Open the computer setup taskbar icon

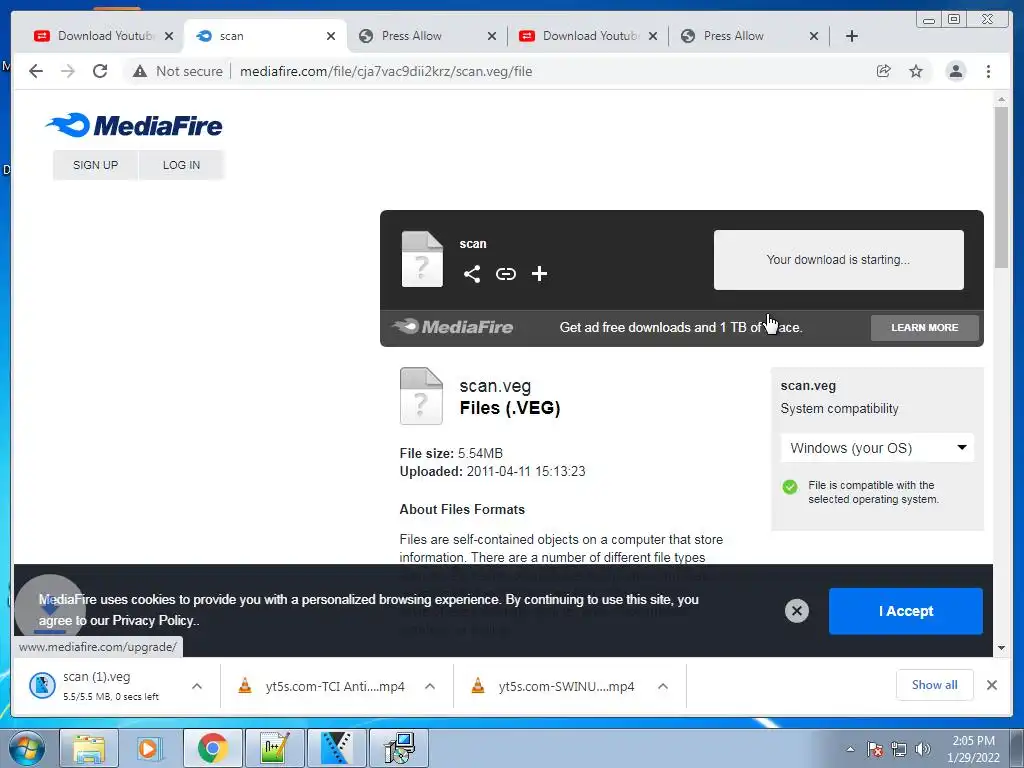(399, 748)
